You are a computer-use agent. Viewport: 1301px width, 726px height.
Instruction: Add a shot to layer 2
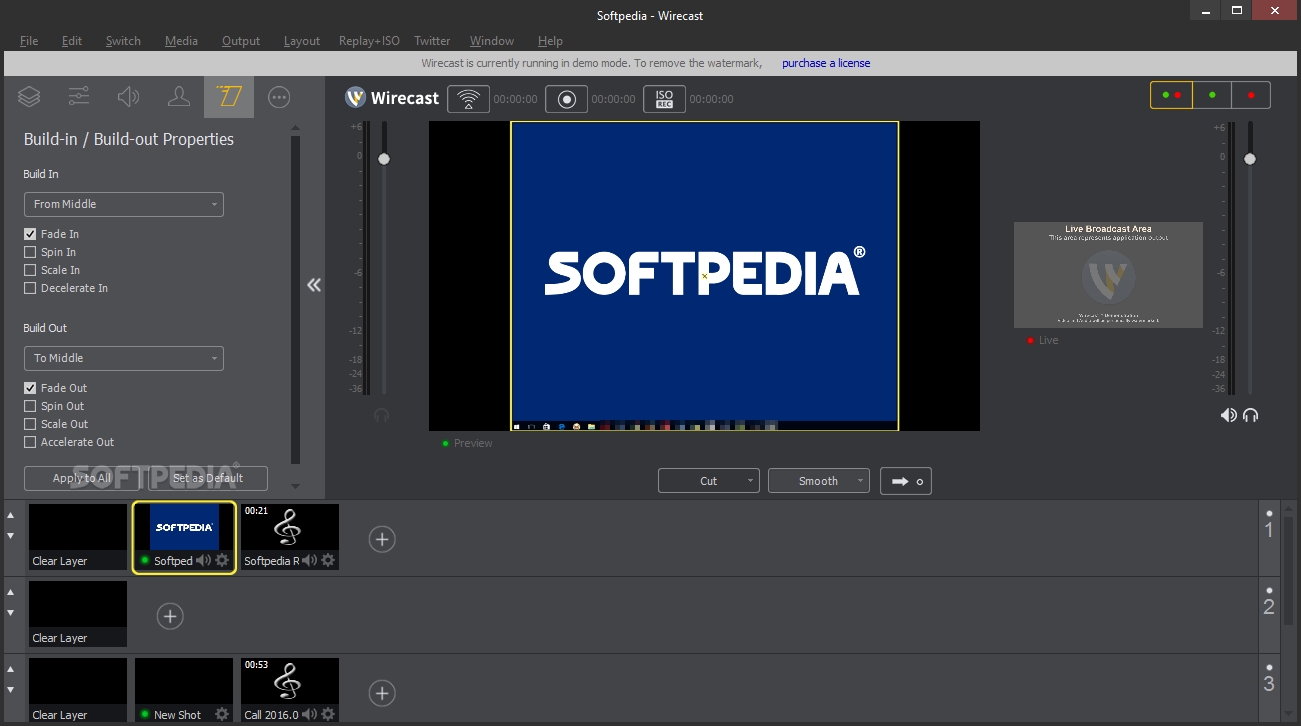tap(170, 616)
